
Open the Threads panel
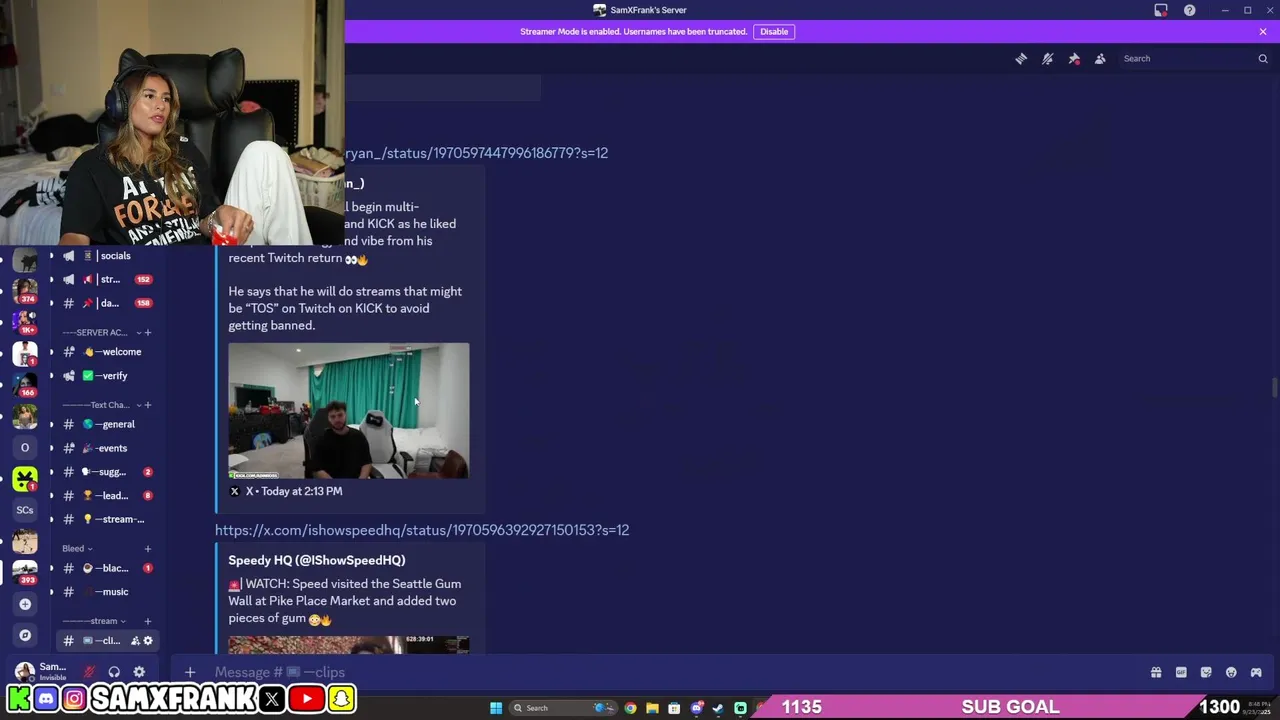[x=1021, y=58]
